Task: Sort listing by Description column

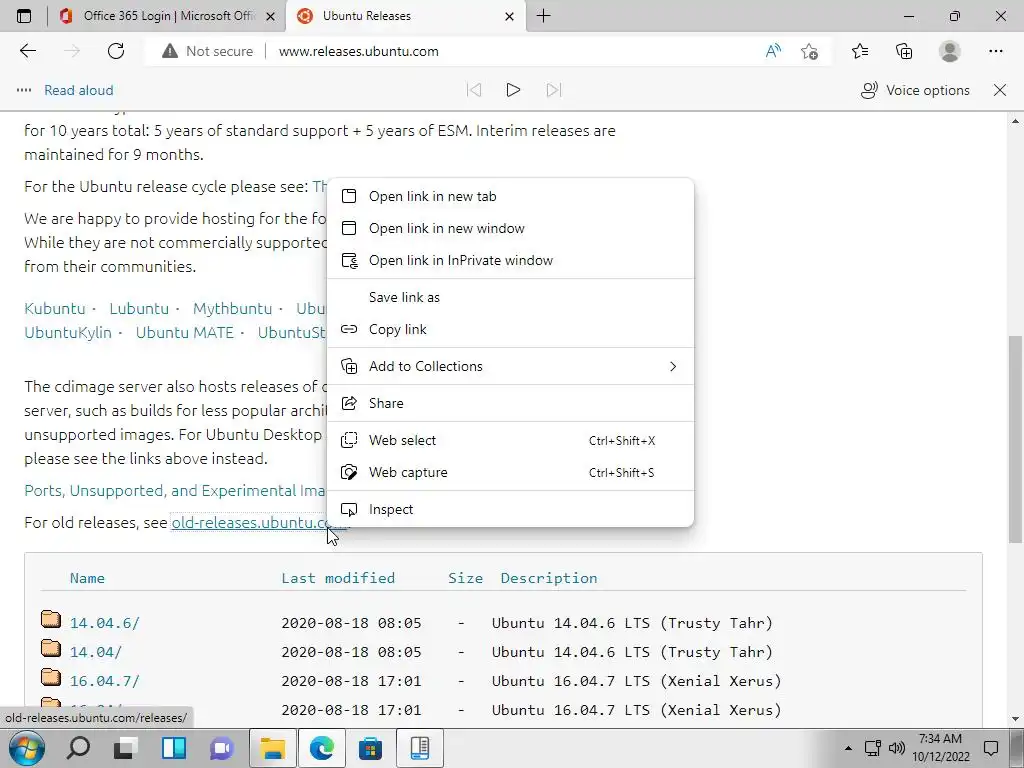Action: 549,578
